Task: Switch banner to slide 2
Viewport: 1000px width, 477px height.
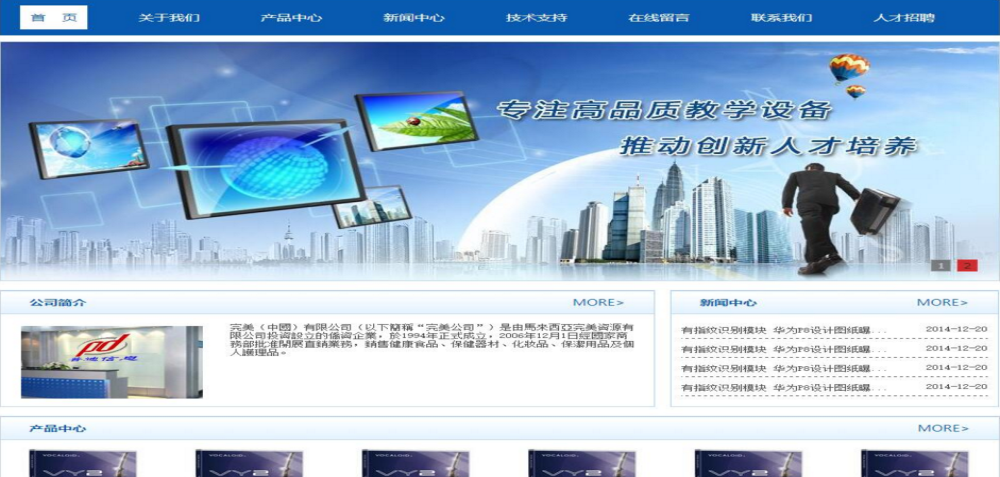Action: click(x=967, y=265)
